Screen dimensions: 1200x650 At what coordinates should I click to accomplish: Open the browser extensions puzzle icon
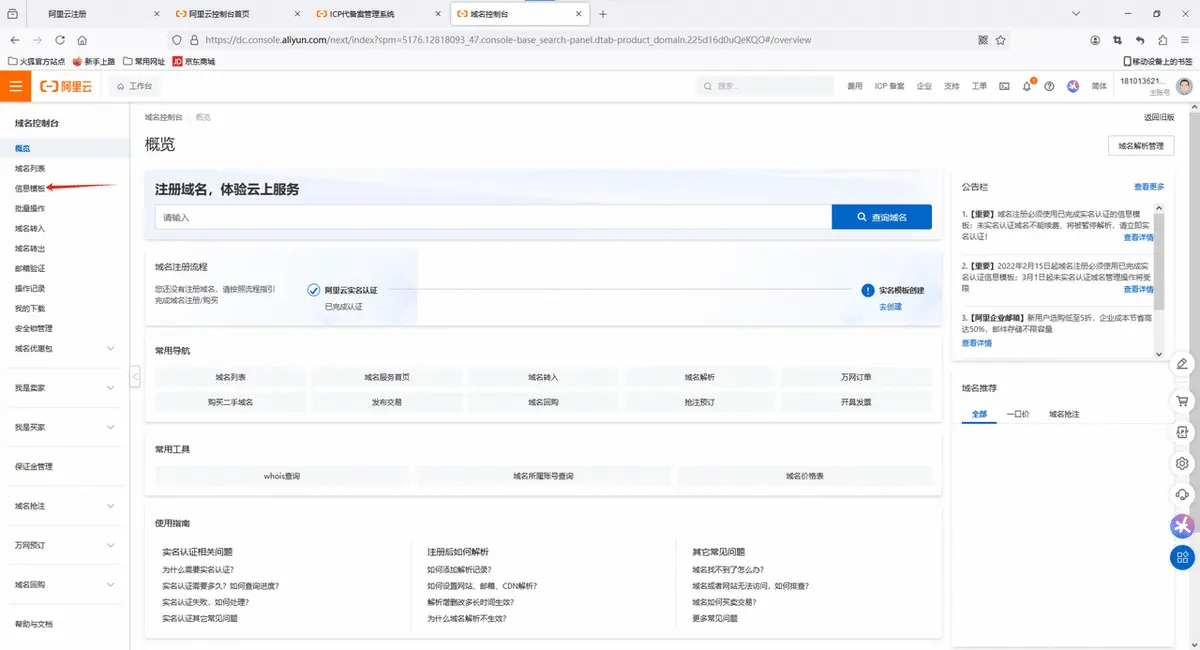(1162, 40)
